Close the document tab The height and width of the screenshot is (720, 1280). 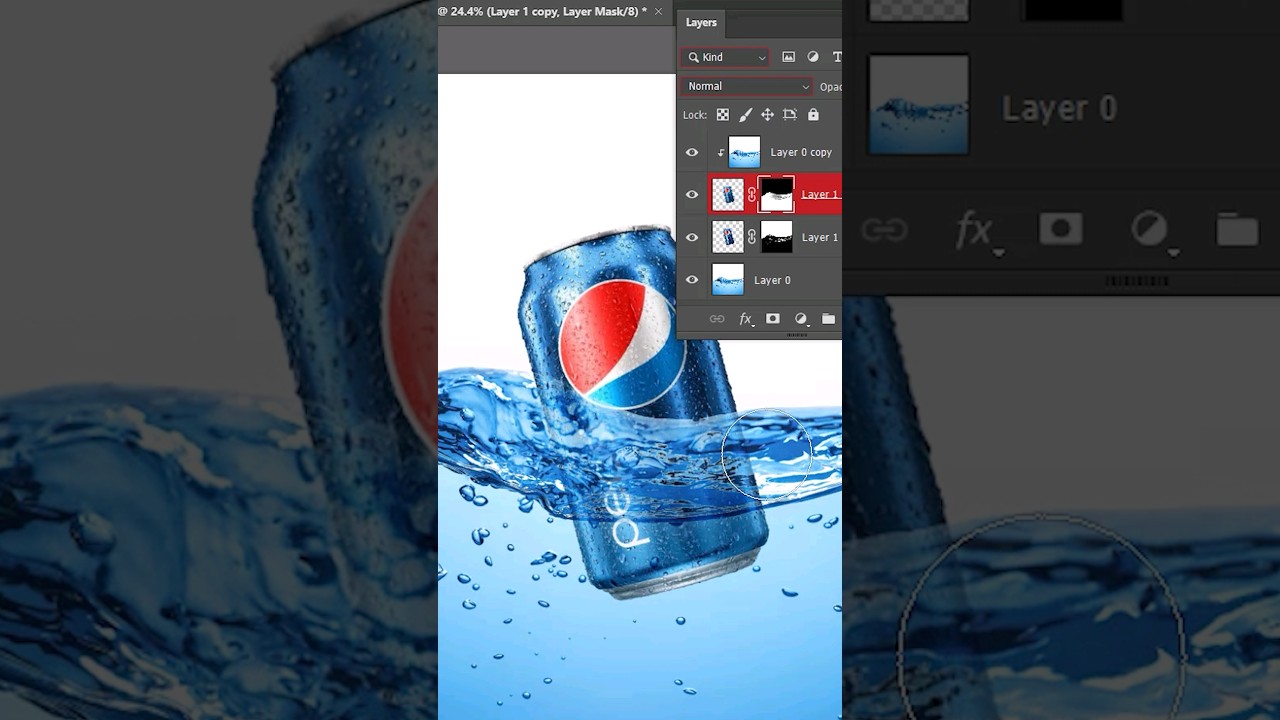659,12
